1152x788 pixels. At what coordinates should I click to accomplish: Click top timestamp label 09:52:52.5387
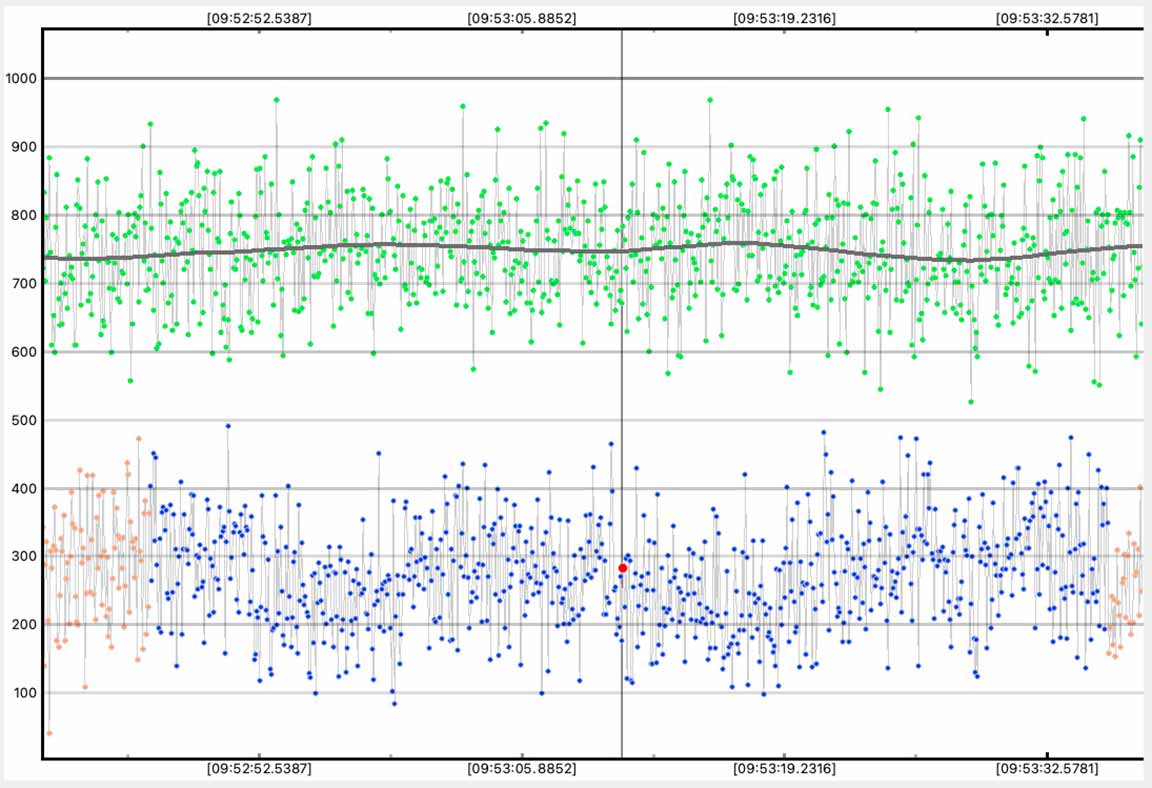pyautogui.click(x=259, y=18)
